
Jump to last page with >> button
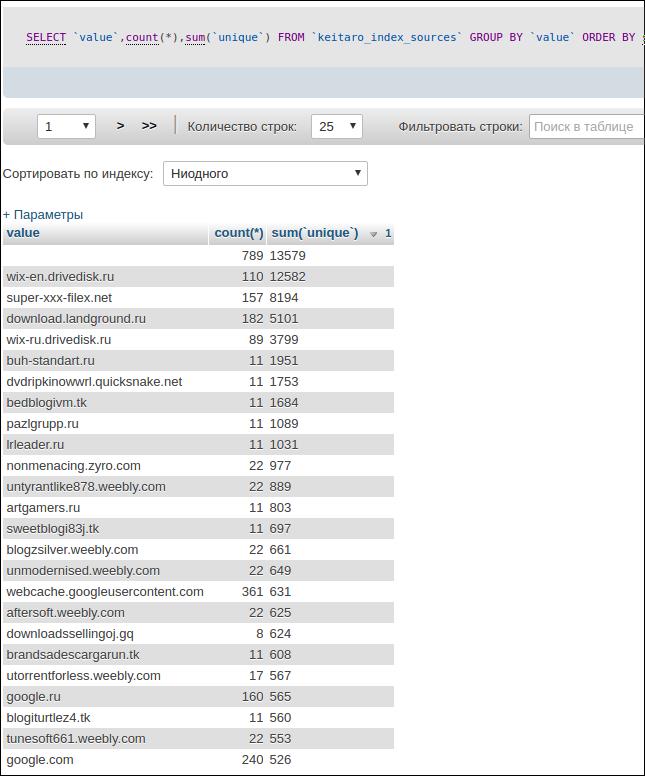pyautogui.click(x=149, y=126)
